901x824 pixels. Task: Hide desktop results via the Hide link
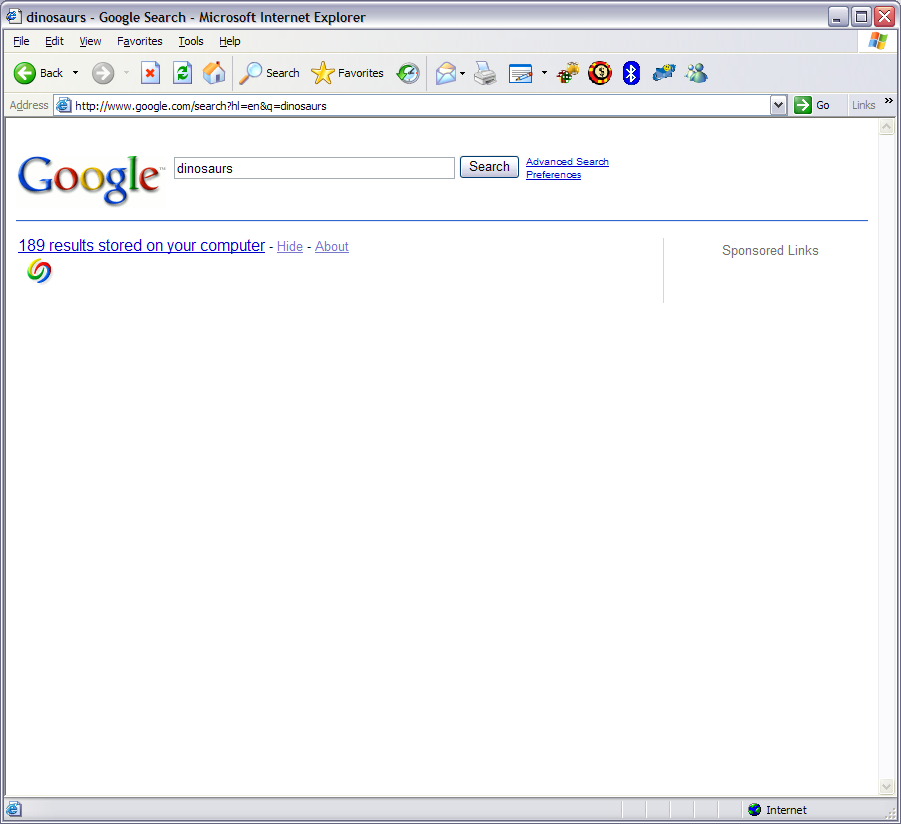pyautogui.click(x=290, y=247)
